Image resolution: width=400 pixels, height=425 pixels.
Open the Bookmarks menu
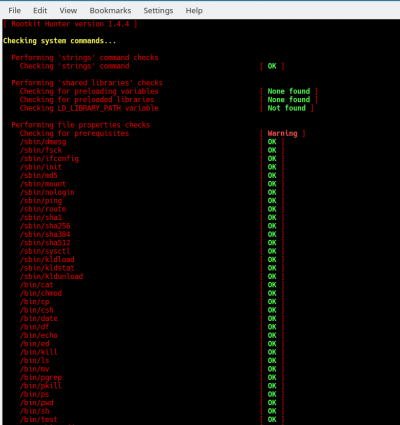click(x=110, y=11)
